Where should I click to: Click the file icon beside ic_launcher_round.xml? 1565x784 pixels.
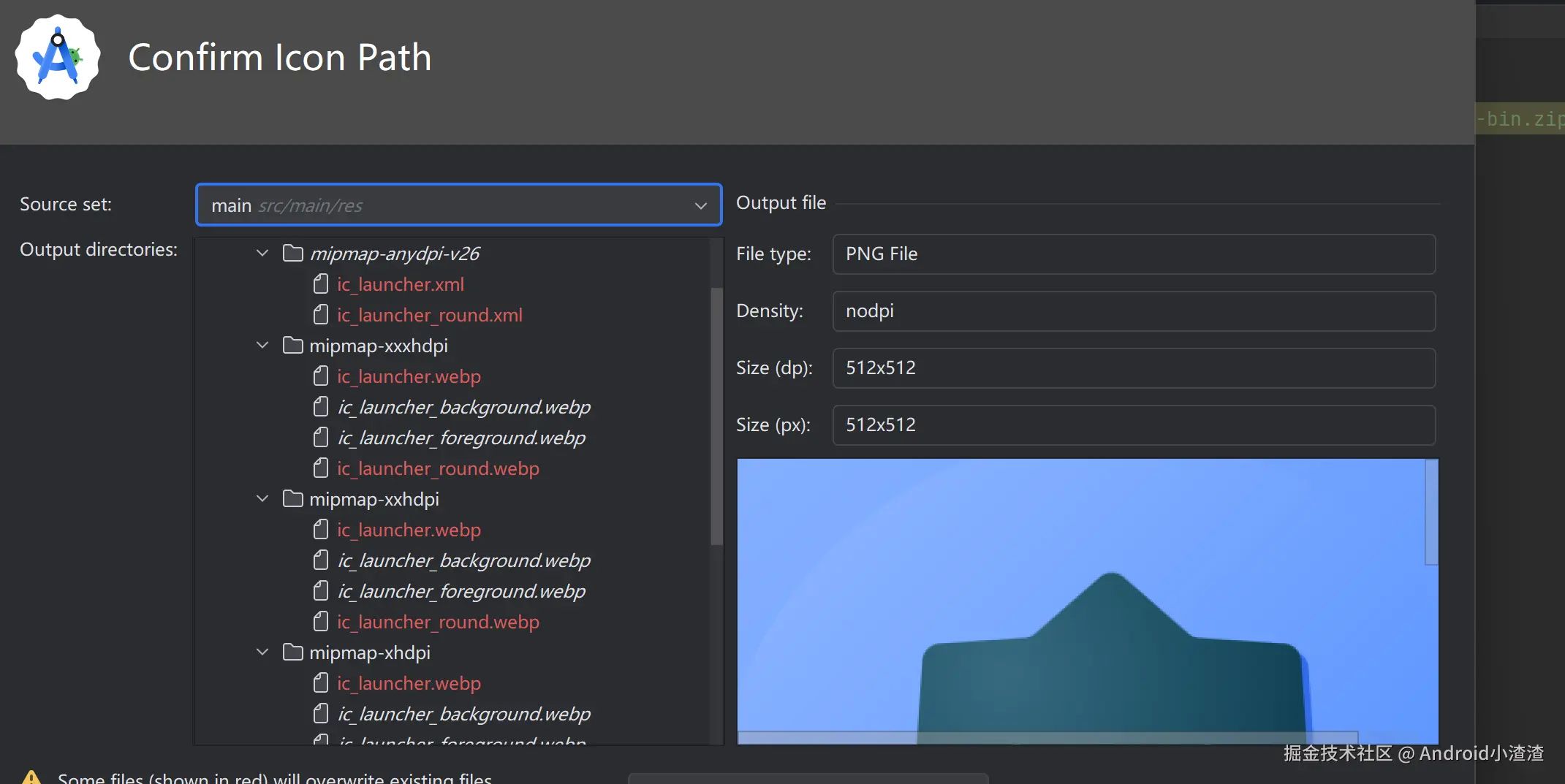tap(321, 315)
